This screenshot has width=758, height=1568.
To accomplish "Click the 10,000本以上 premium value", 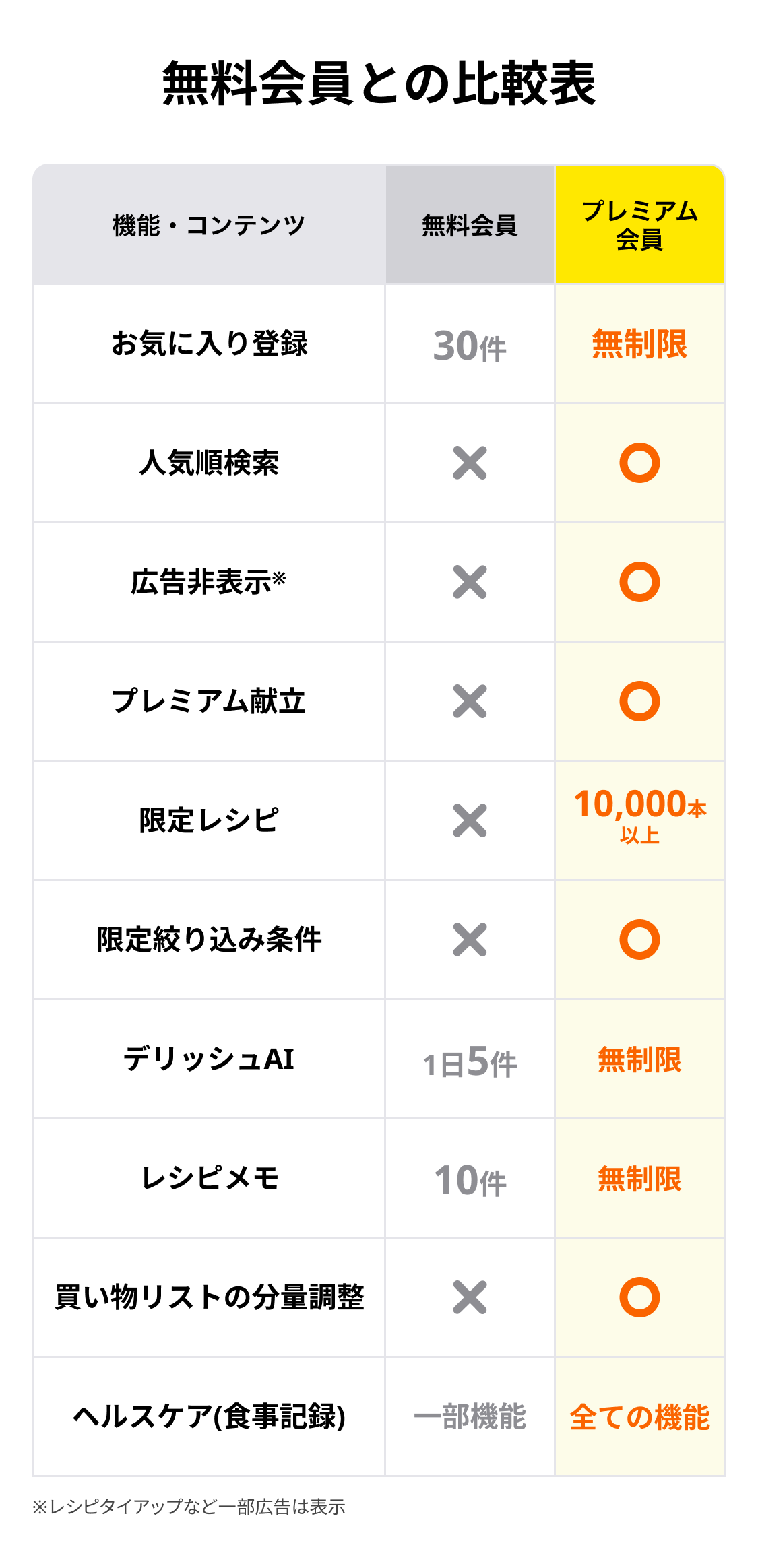I will (639, 814).
